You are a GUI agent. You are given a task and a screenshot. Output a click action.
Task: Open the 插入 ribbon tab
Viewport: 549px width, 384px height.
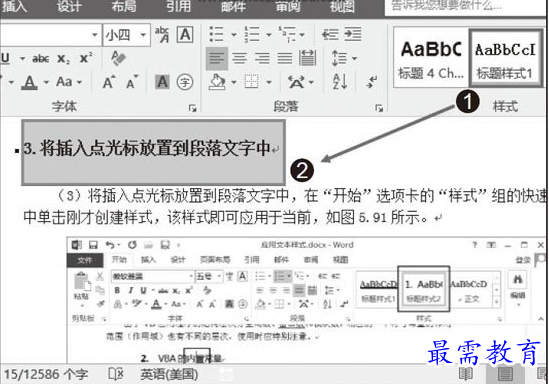point(14,6)
